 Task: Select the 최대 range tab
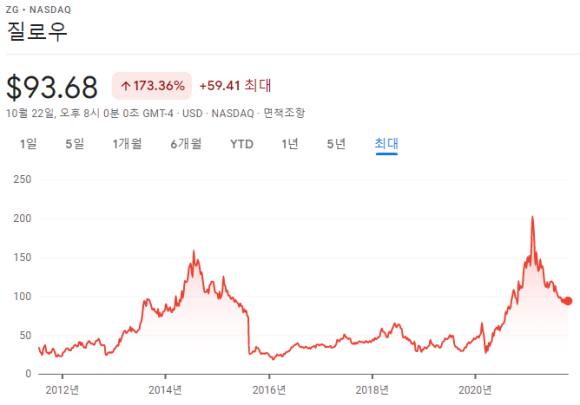pos(387,144)
